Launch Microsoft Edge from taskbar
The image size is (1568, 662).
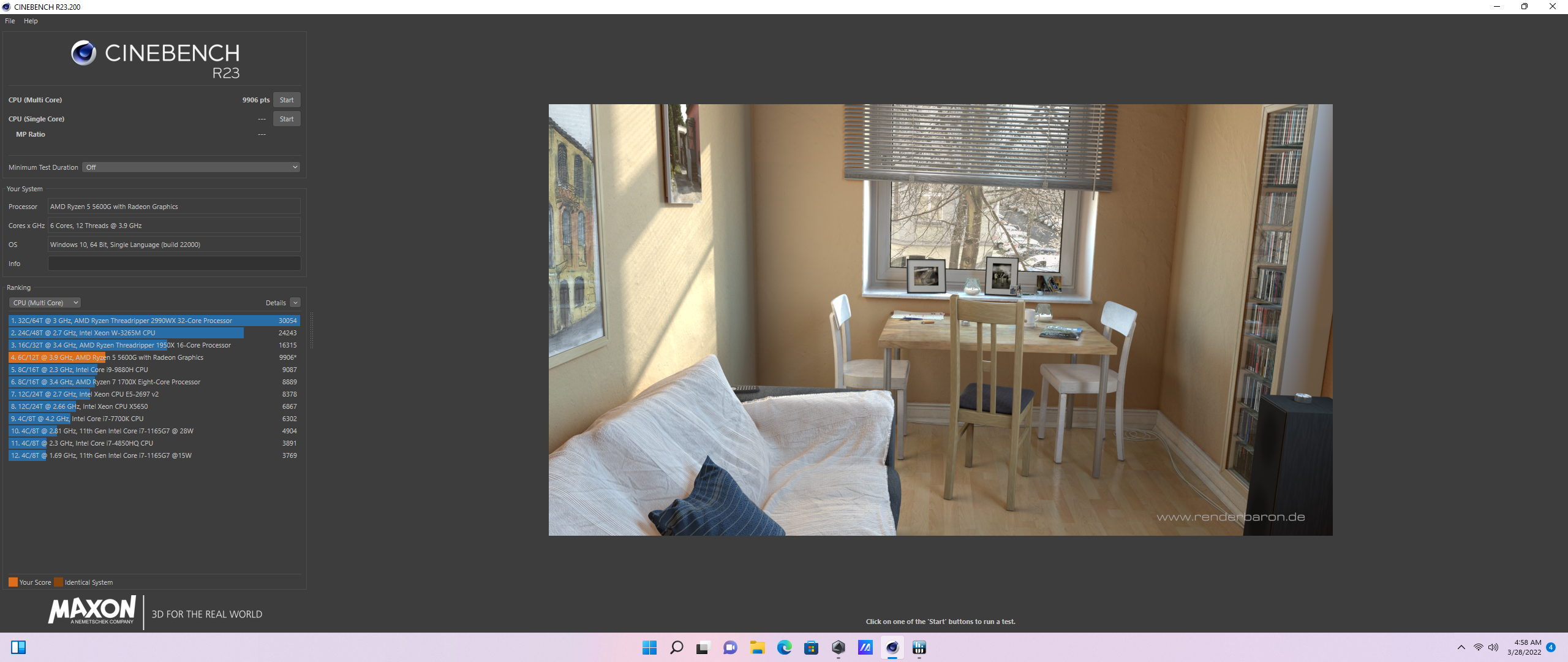tap(784, 647)
